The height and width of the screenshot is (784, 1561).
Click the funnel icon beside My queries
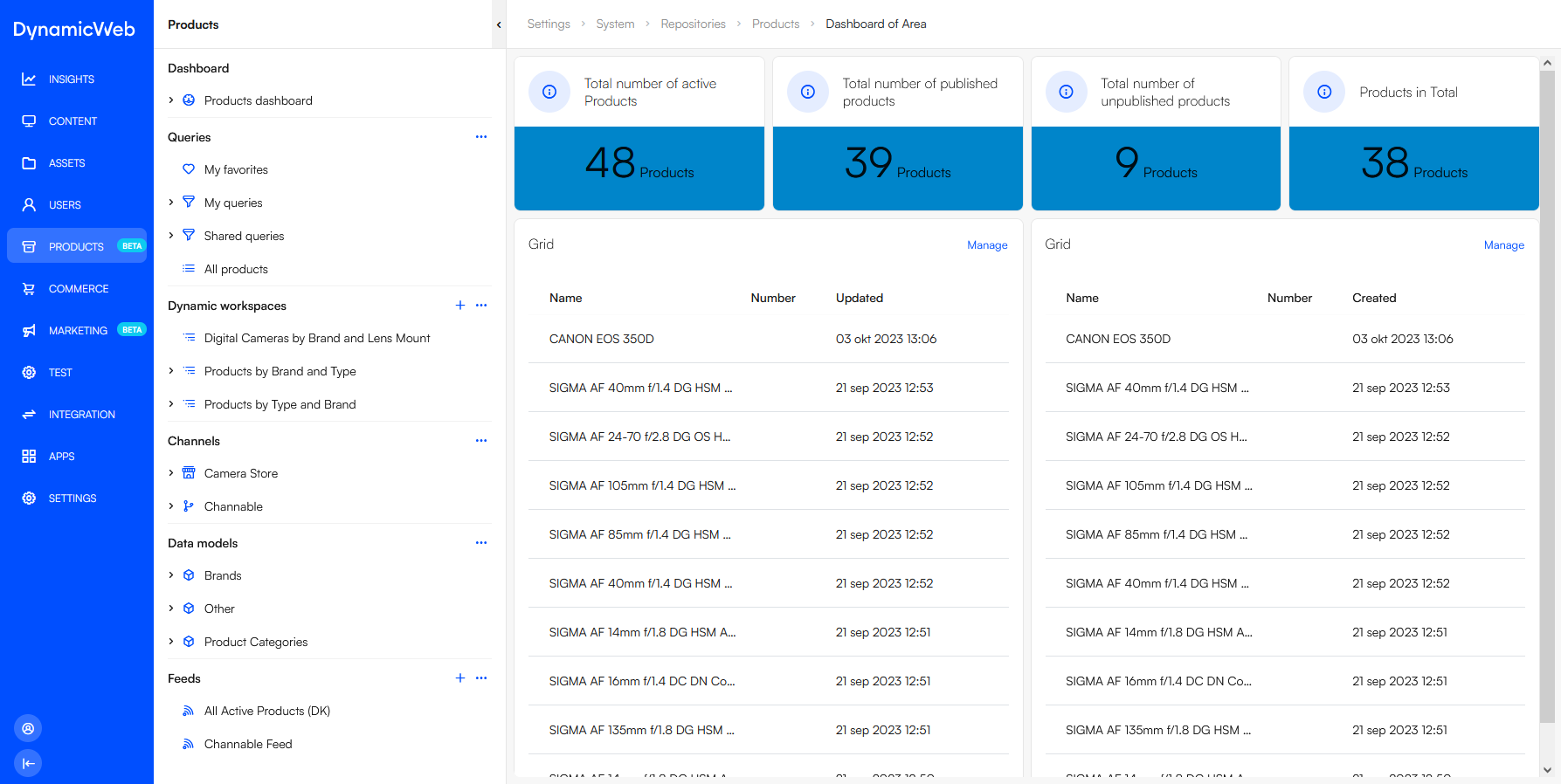pyautogui.click(x=189, y=203)
